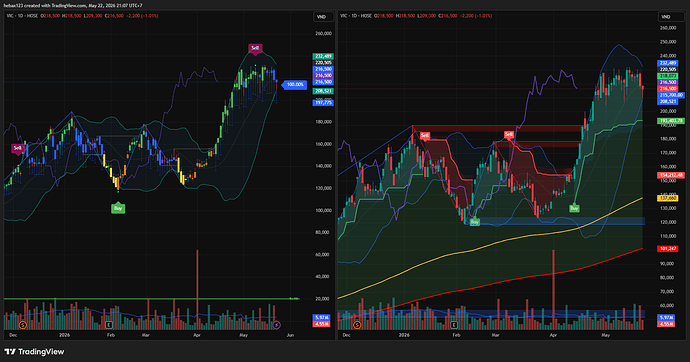Click the orange S event icon on right chart
Screen dimensions: 690x362
click(357, 325)
